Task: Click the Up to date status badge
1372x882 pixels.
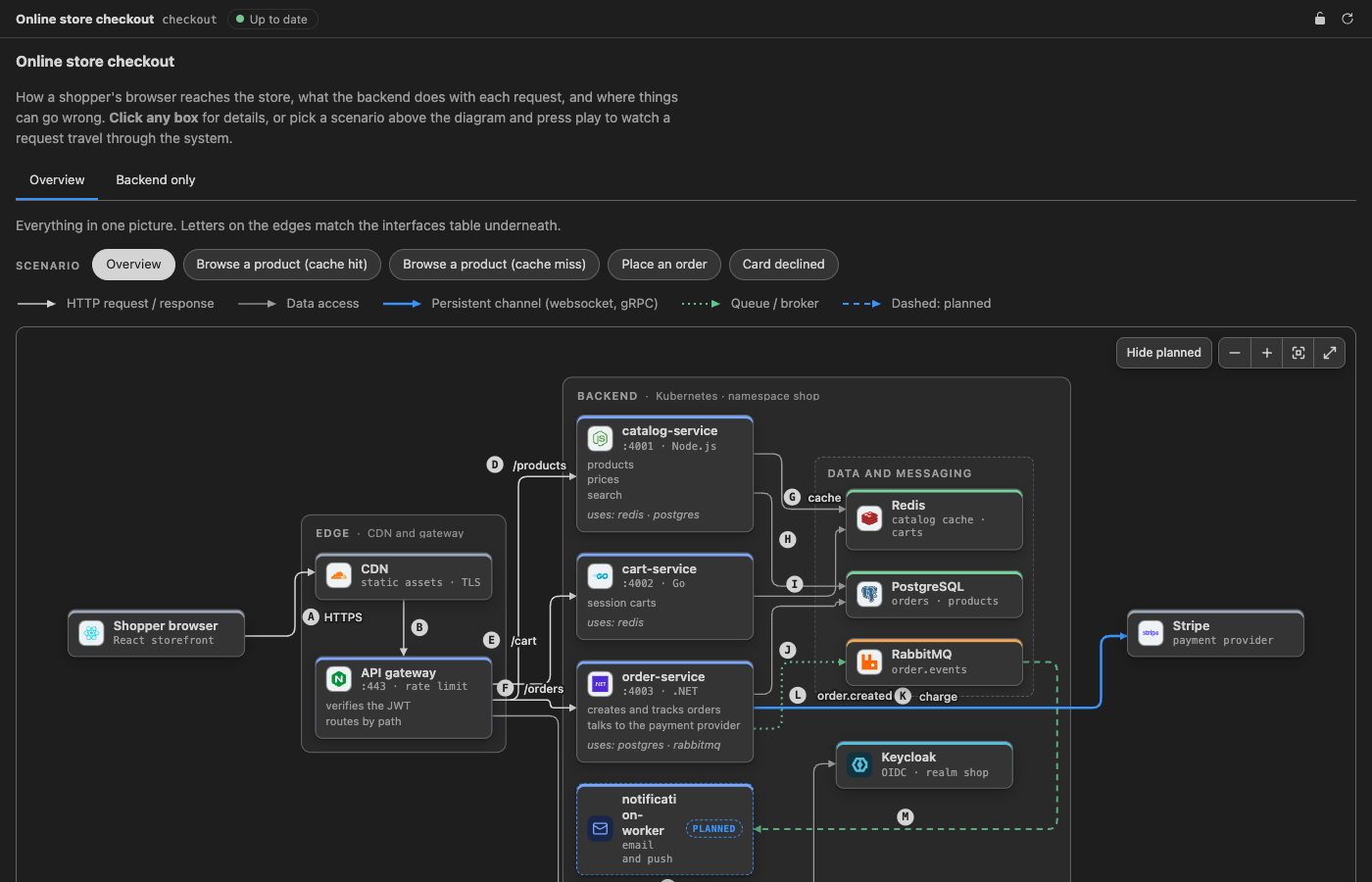Action: point(272,19)
